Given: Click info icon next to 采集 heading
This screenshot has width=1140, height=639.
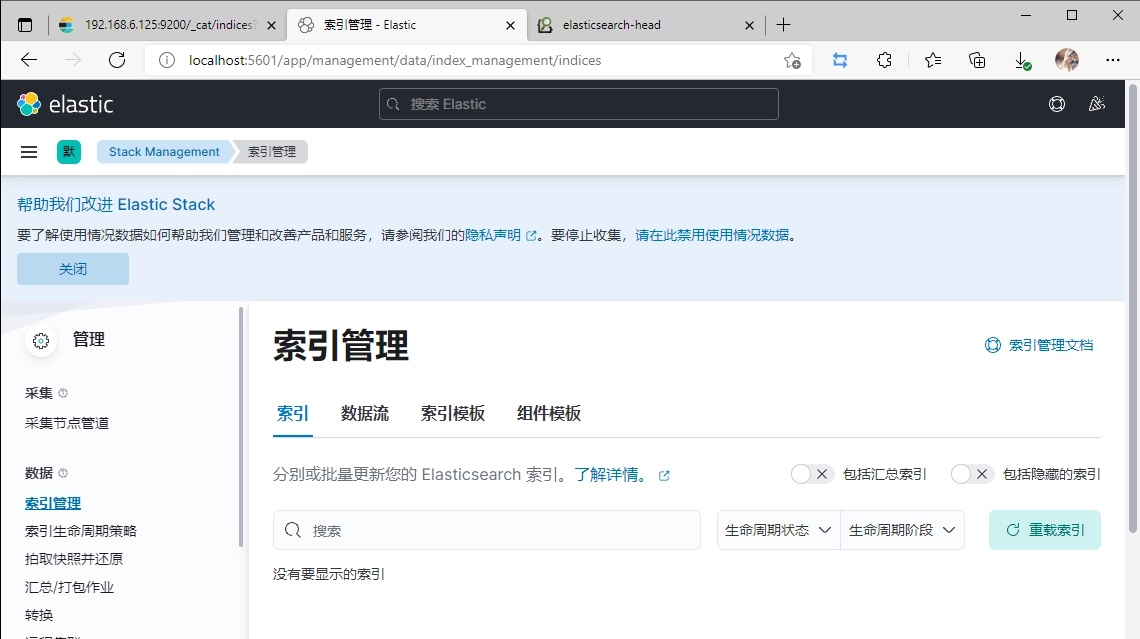Looking at the screenshot, I should 63,393.
